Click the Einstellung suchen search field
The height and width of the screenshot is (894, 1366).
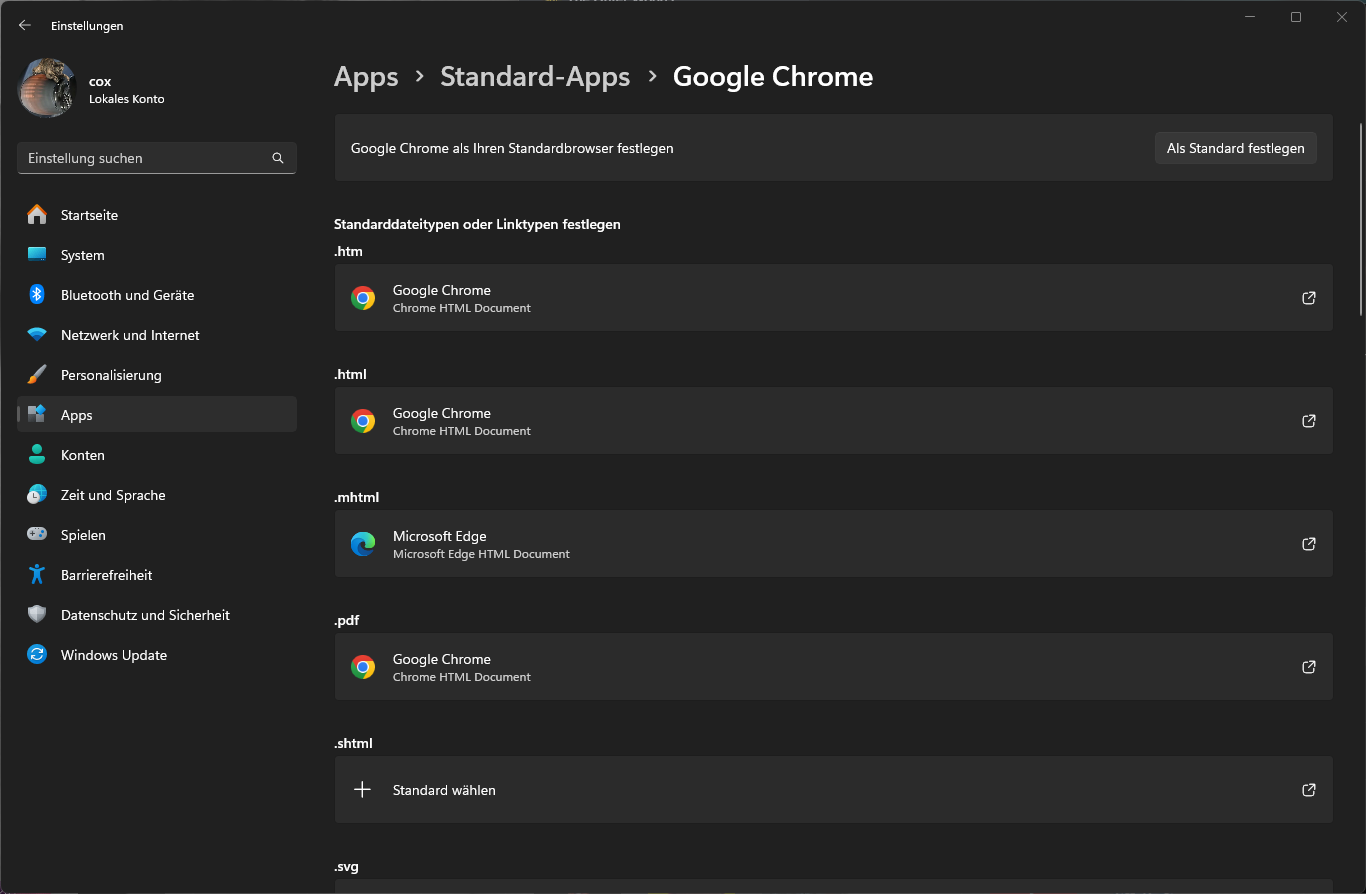[145, 158]
